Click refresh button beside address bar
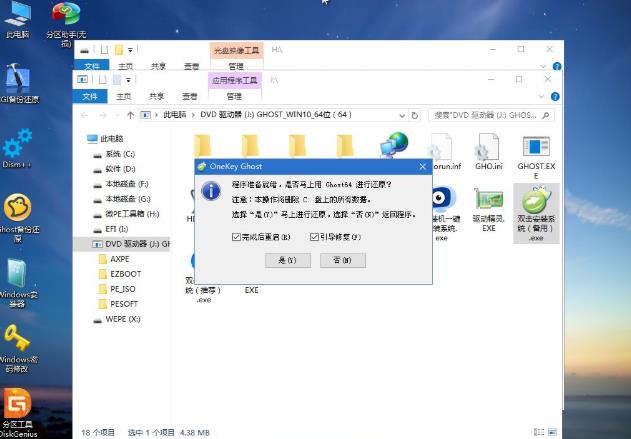 click(414, 115)
